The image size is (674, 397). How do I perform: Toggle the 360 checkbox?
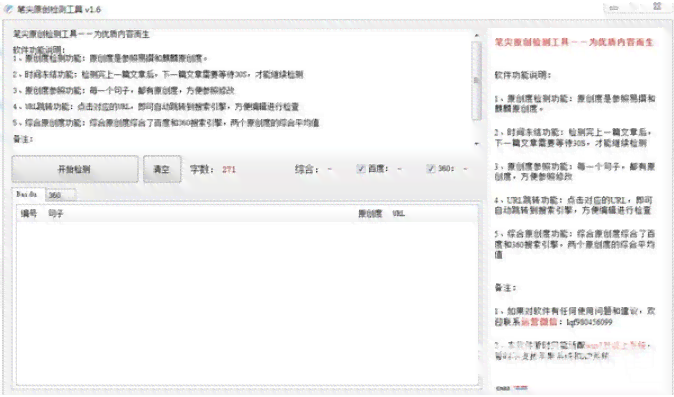(430, 169)
